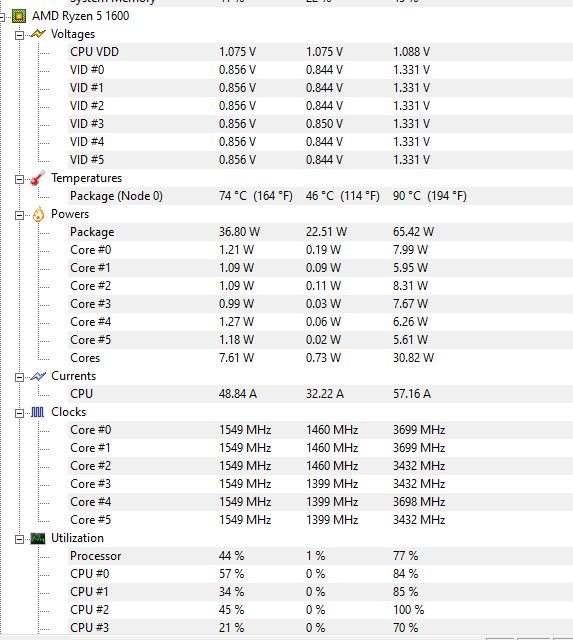Select the CPU VDD row
The width and height of the screenshot is (573, 640).
pos(320,52)
